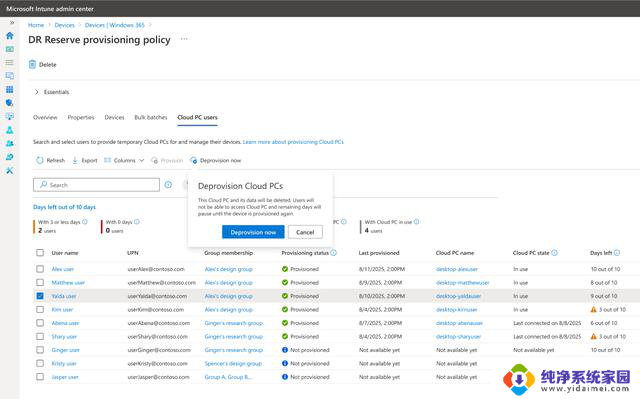This screenshot has height=399, width=640.
Task: Open the more options ellipsis beside policy title
Action: tap(184, 39)
